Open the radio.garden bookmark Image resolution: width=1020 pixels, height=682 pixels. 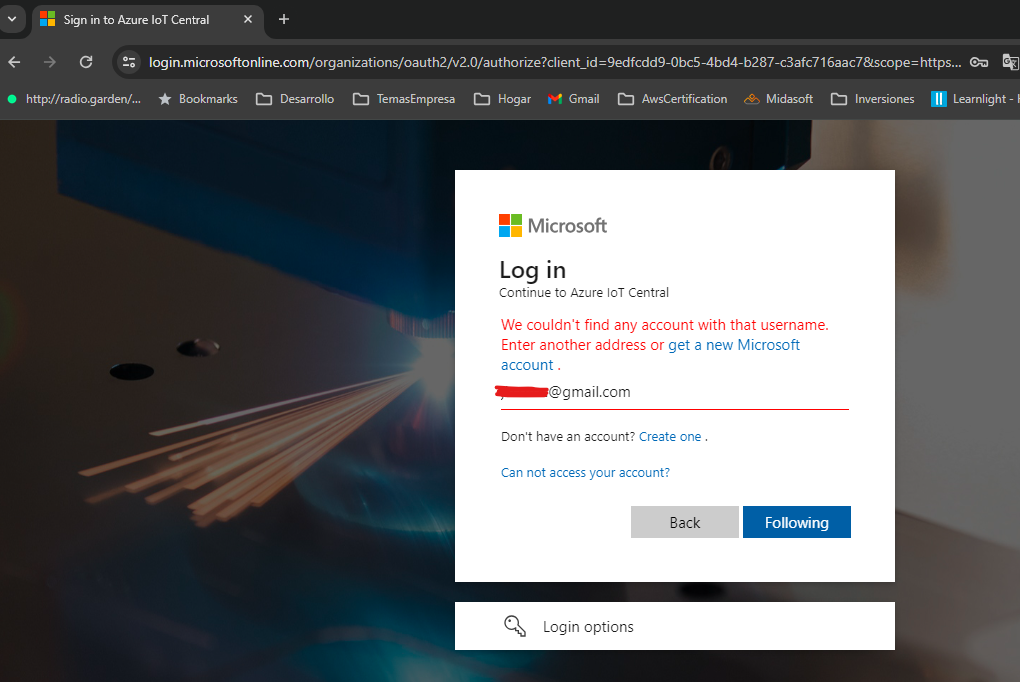(74, 99)
